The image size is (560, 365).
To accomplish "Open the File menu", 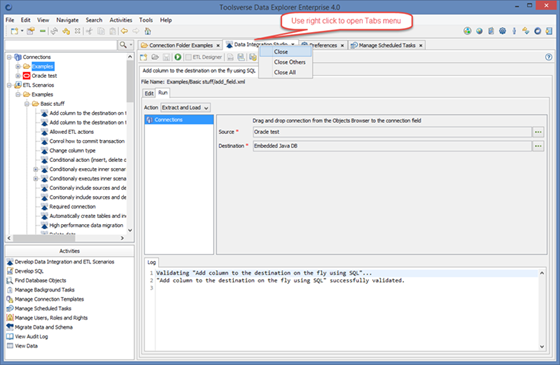I will 10,20.
